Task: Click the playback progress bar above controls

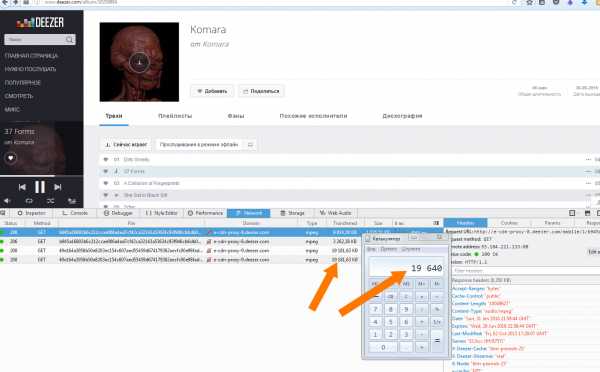Action: coord(41,176)
